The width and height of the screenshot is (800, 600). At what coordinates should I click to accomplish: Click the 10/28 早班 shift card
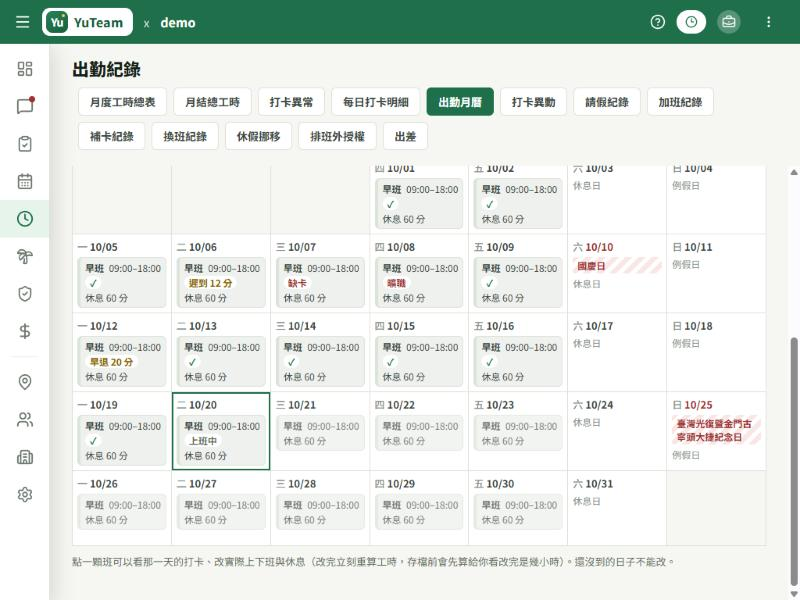tap(320, 512)
